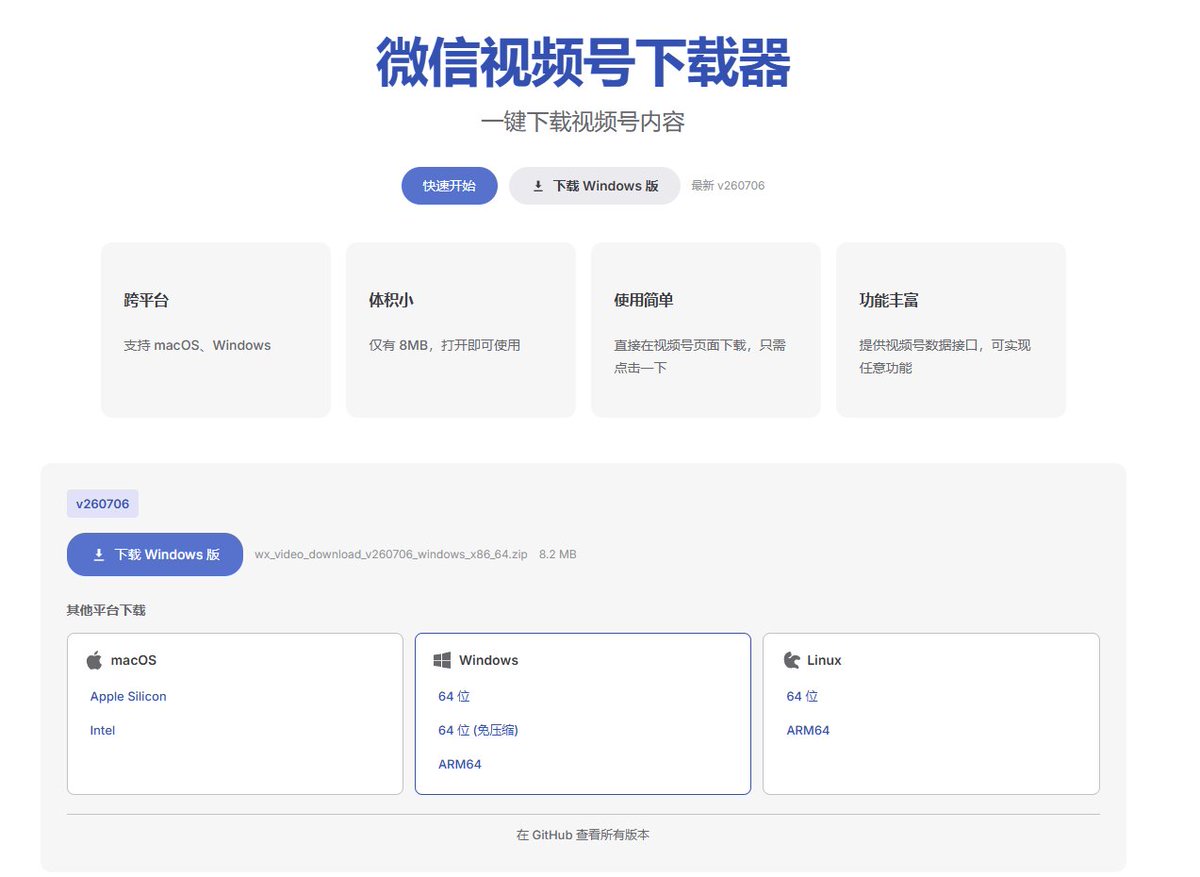Image resolution: width=1200 pixels, height=877 pixels.
Task: Click the top 下载 Windows 版 gray button
Action: point(594,186)
